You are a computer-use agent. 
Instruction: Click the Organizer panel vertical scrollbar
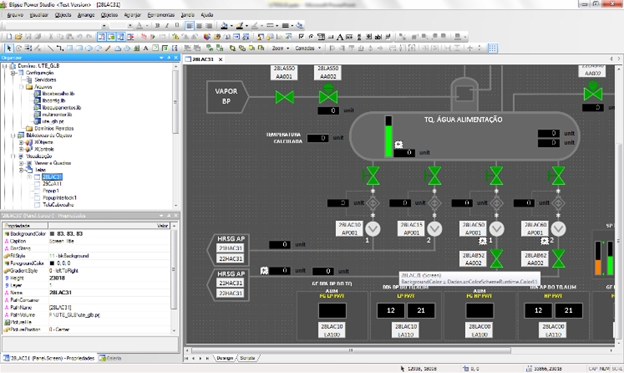[x=176, y=103]
